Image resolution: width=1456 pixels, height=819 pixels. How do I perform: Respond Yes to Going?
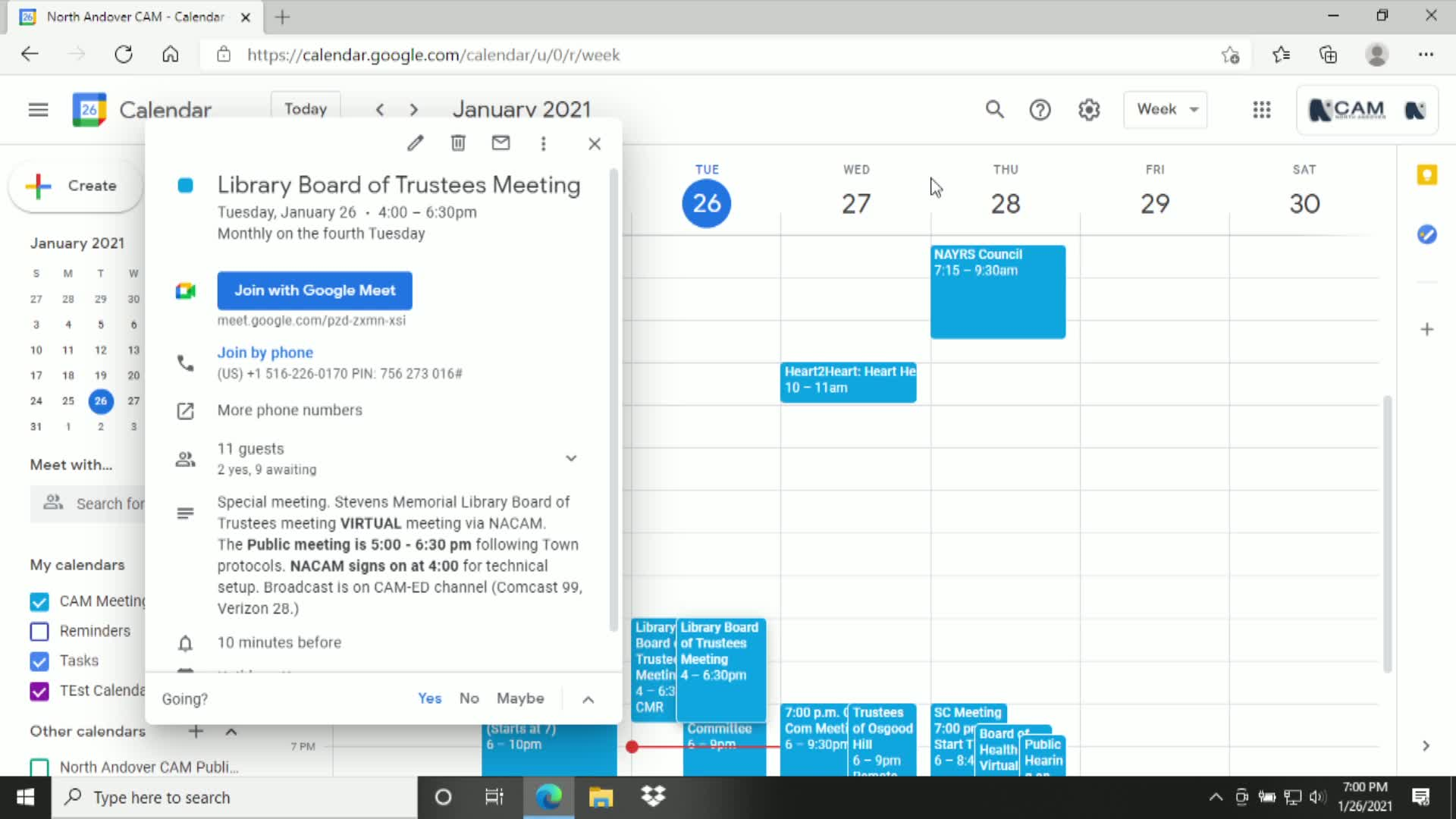[429, 698]
